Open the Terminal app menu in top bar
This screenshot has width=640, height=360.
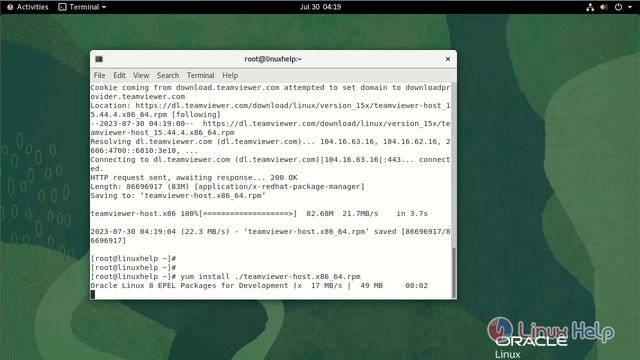coord(82,7)
